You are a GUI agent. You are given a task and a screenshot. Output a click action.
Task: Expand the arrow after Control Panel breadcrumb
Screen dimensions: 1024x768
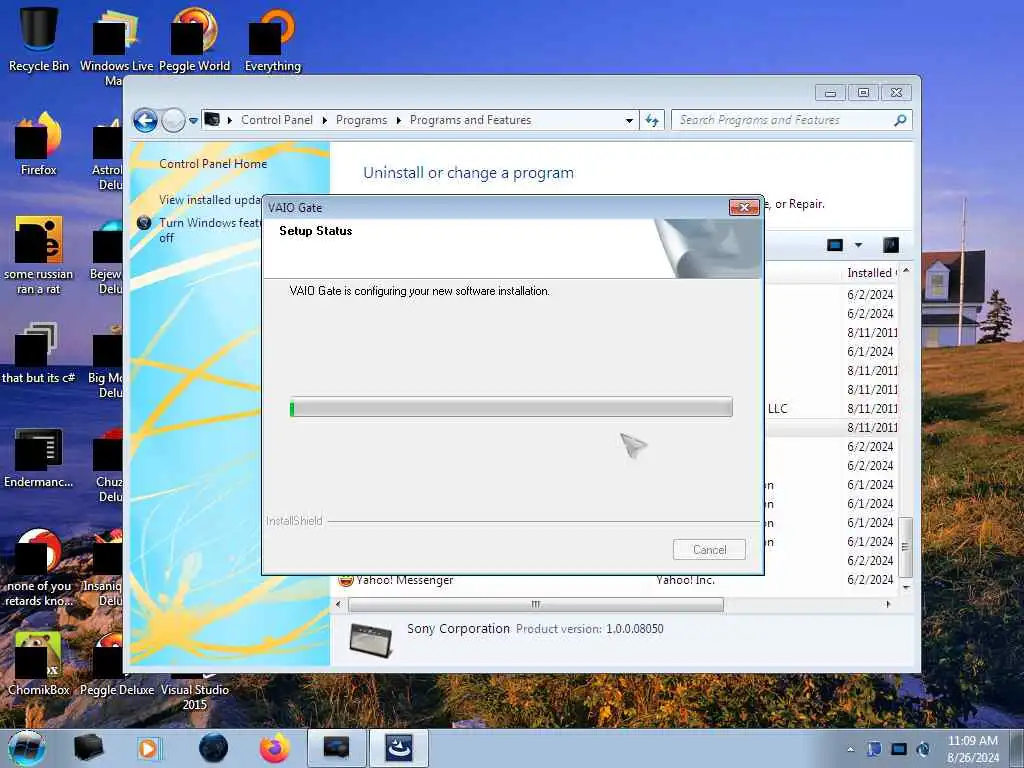point(325,120)
